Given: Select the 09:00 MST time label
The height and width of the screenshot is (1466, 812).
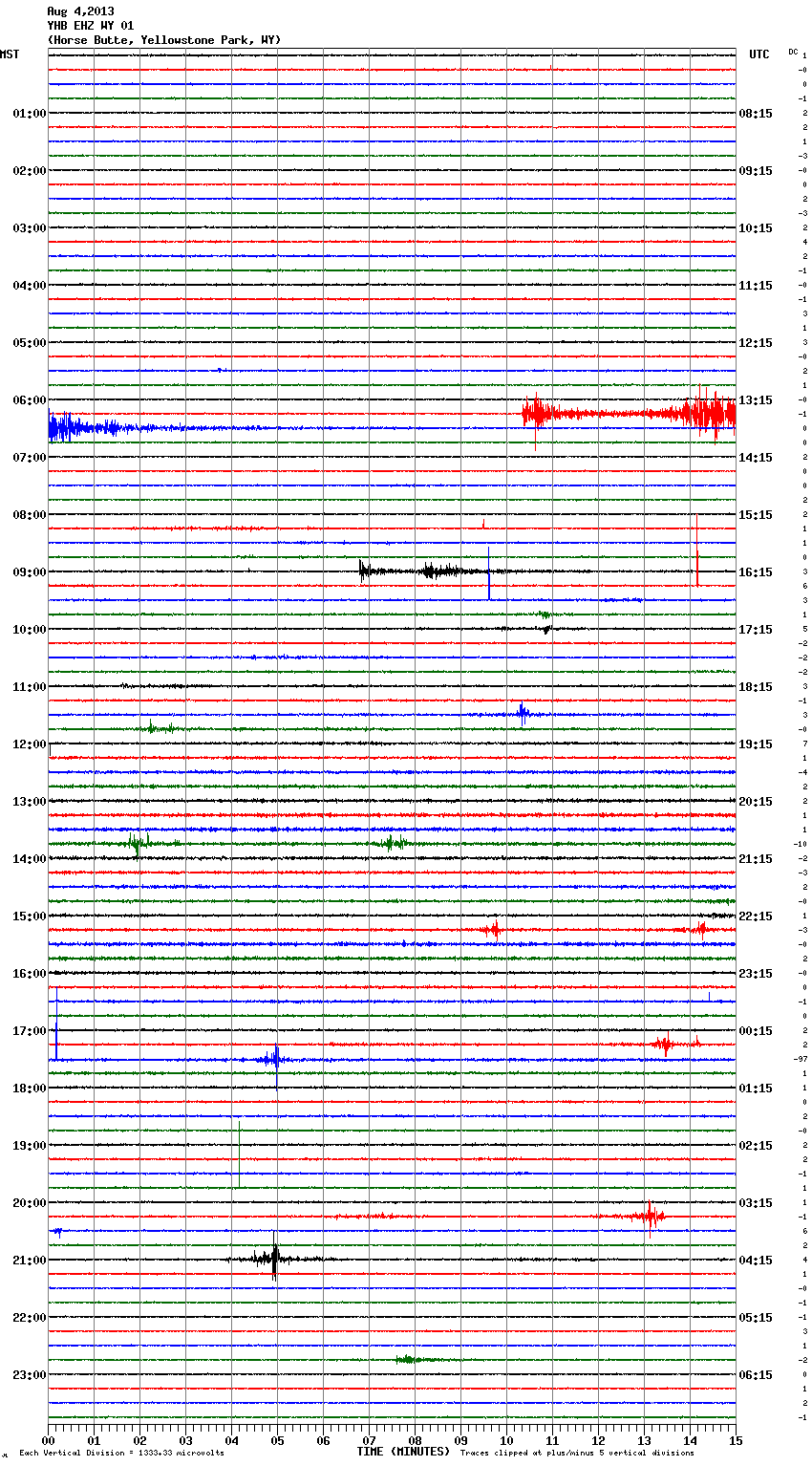Looking at the screenshot, I should 30,572.
